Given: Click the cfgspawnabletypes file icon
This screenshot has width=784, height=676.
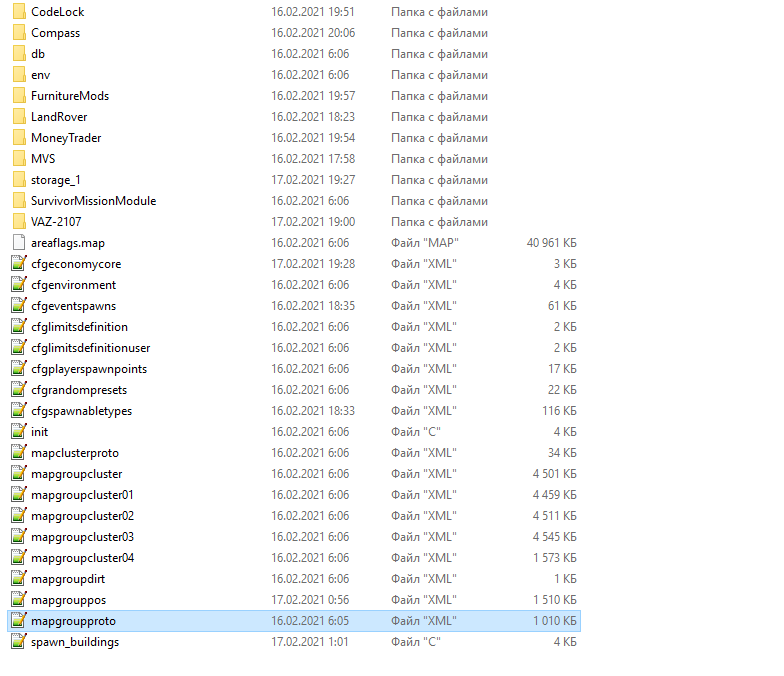Looking at the screenshot, I should coord(19,410).
